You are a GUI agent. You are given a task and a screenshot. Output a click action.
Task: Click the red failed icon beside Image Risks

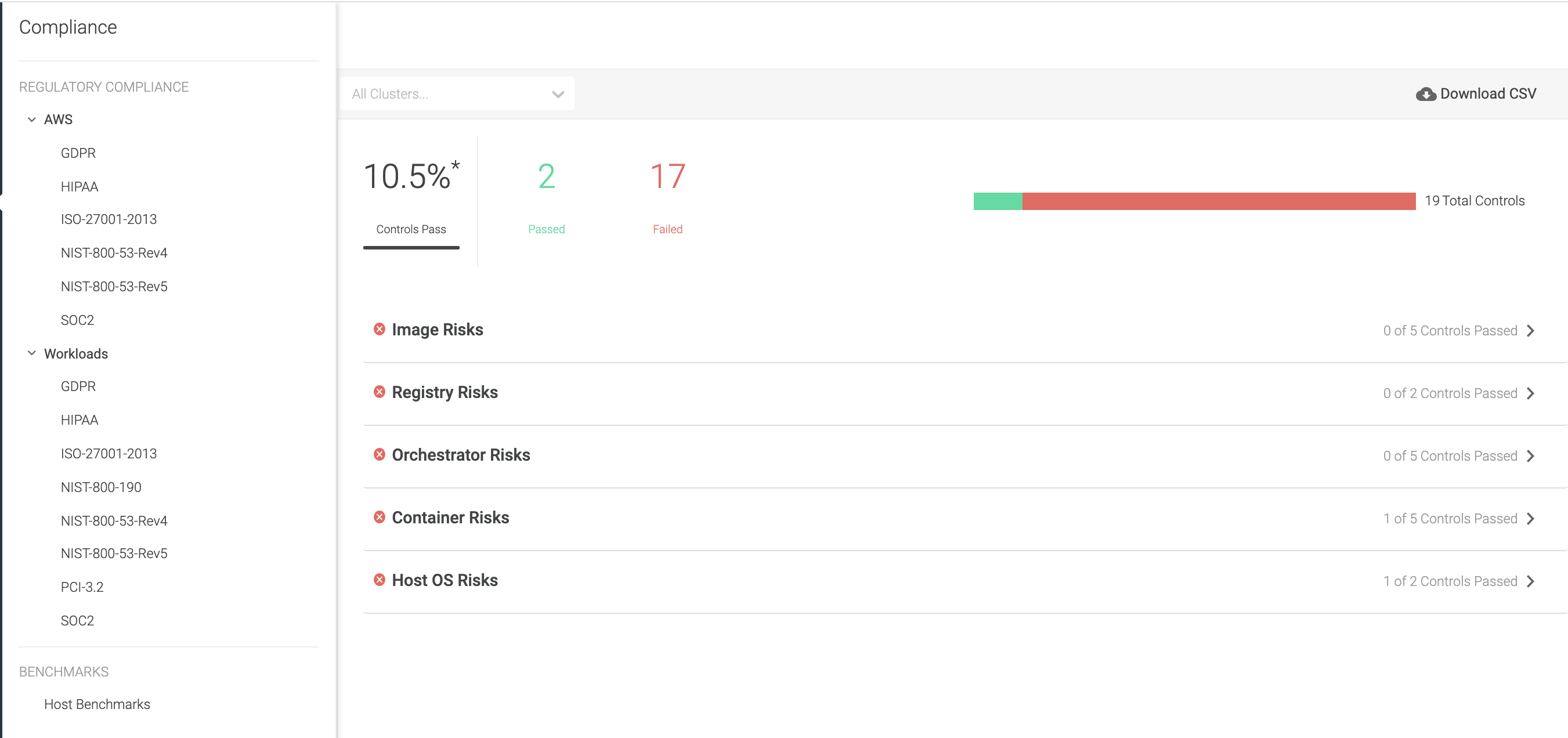coord(379,329)
